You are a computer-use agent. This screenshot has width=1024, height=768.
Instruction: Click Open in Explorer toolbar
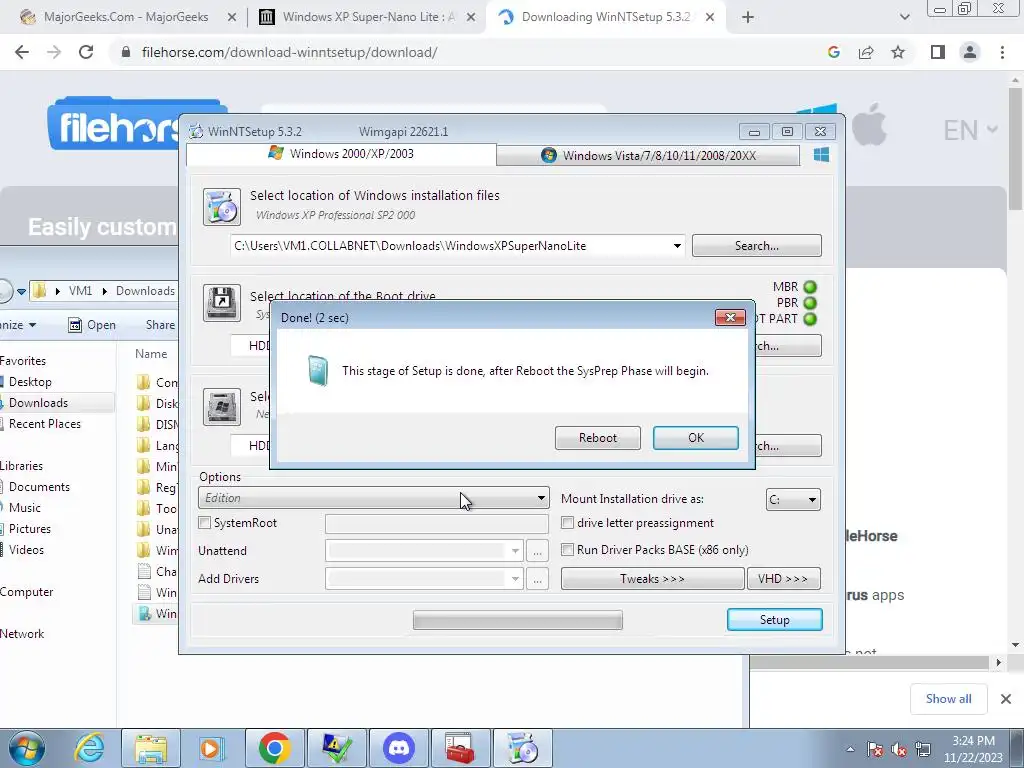92,325
